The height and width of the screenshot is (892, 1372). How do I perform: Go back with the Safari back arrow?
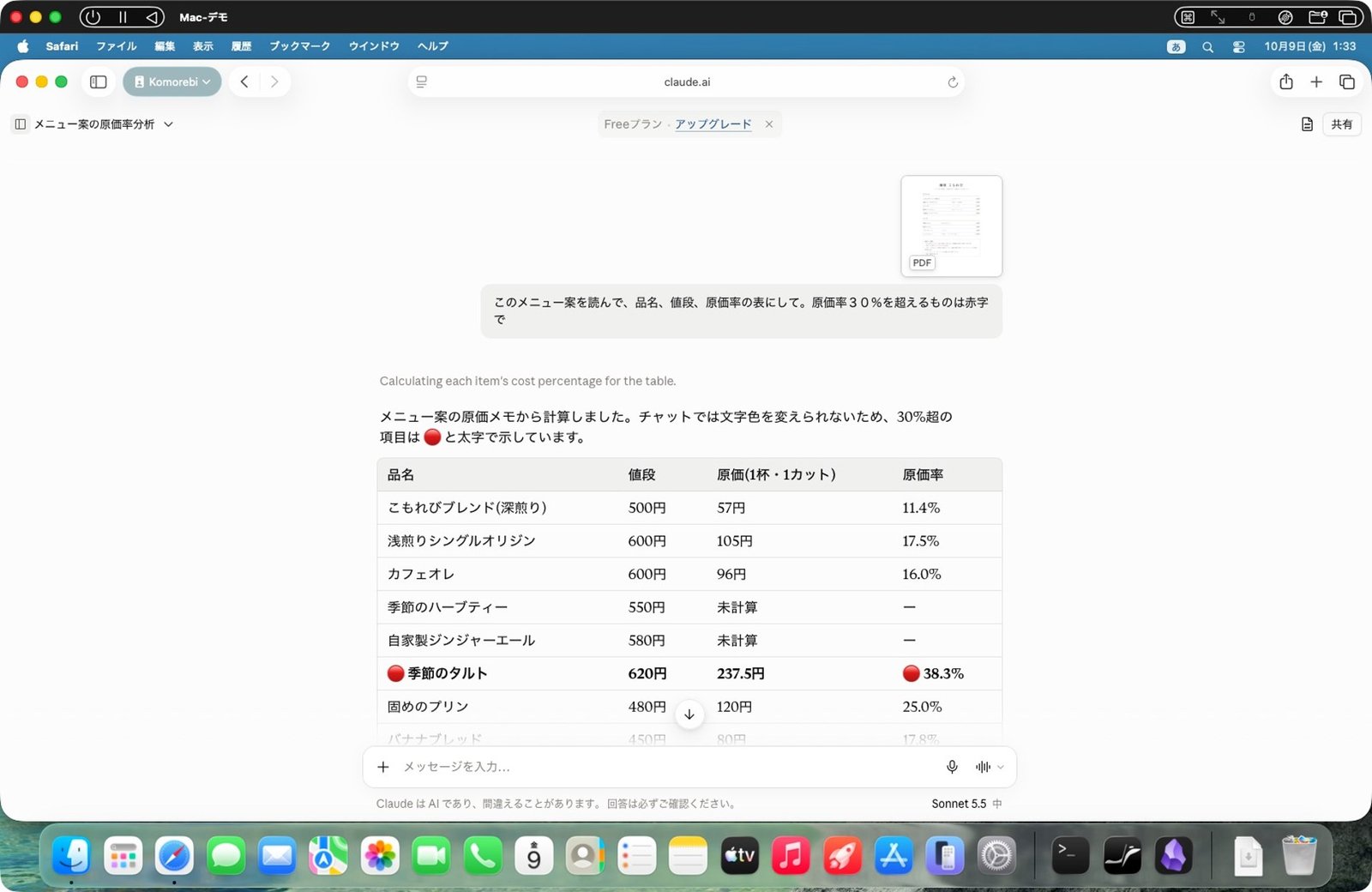tap(244, 82)
